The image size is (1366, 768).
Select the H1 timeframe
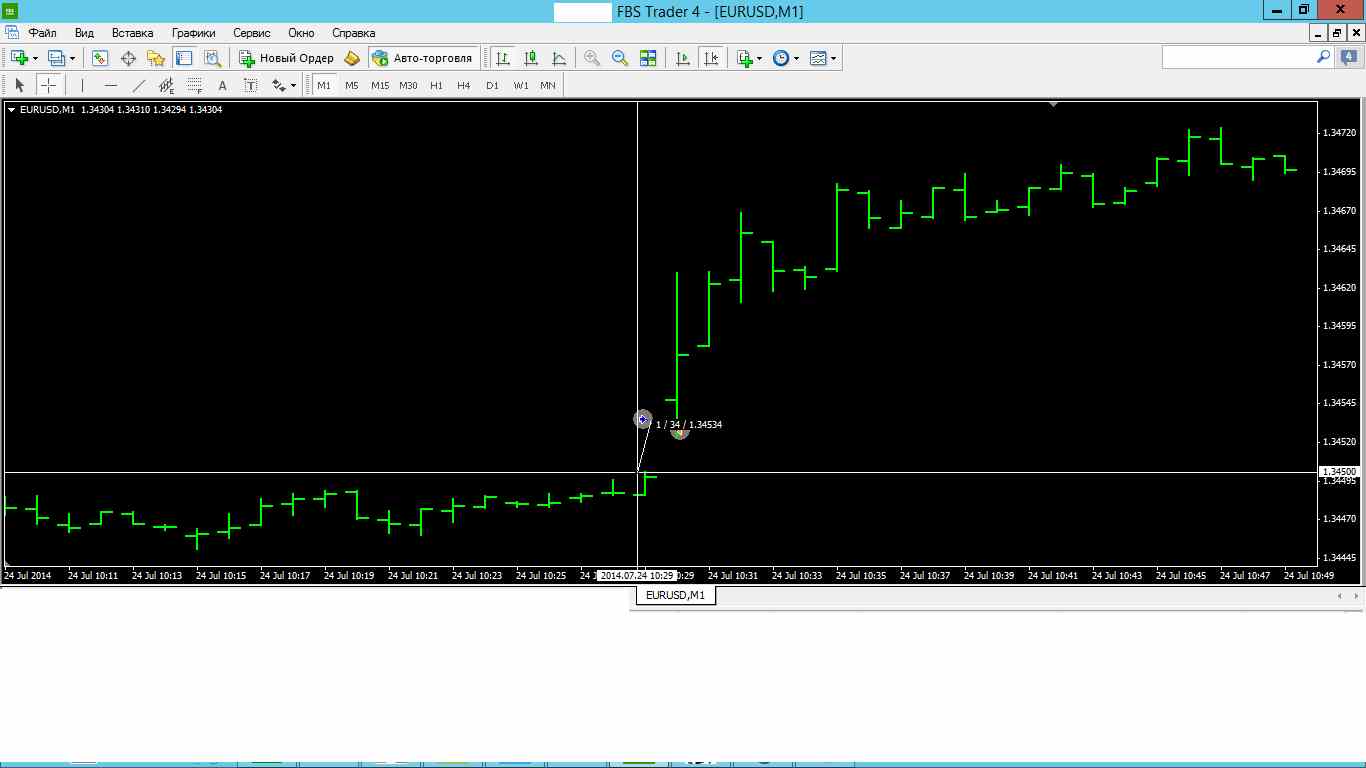click(x=436, y=85)
